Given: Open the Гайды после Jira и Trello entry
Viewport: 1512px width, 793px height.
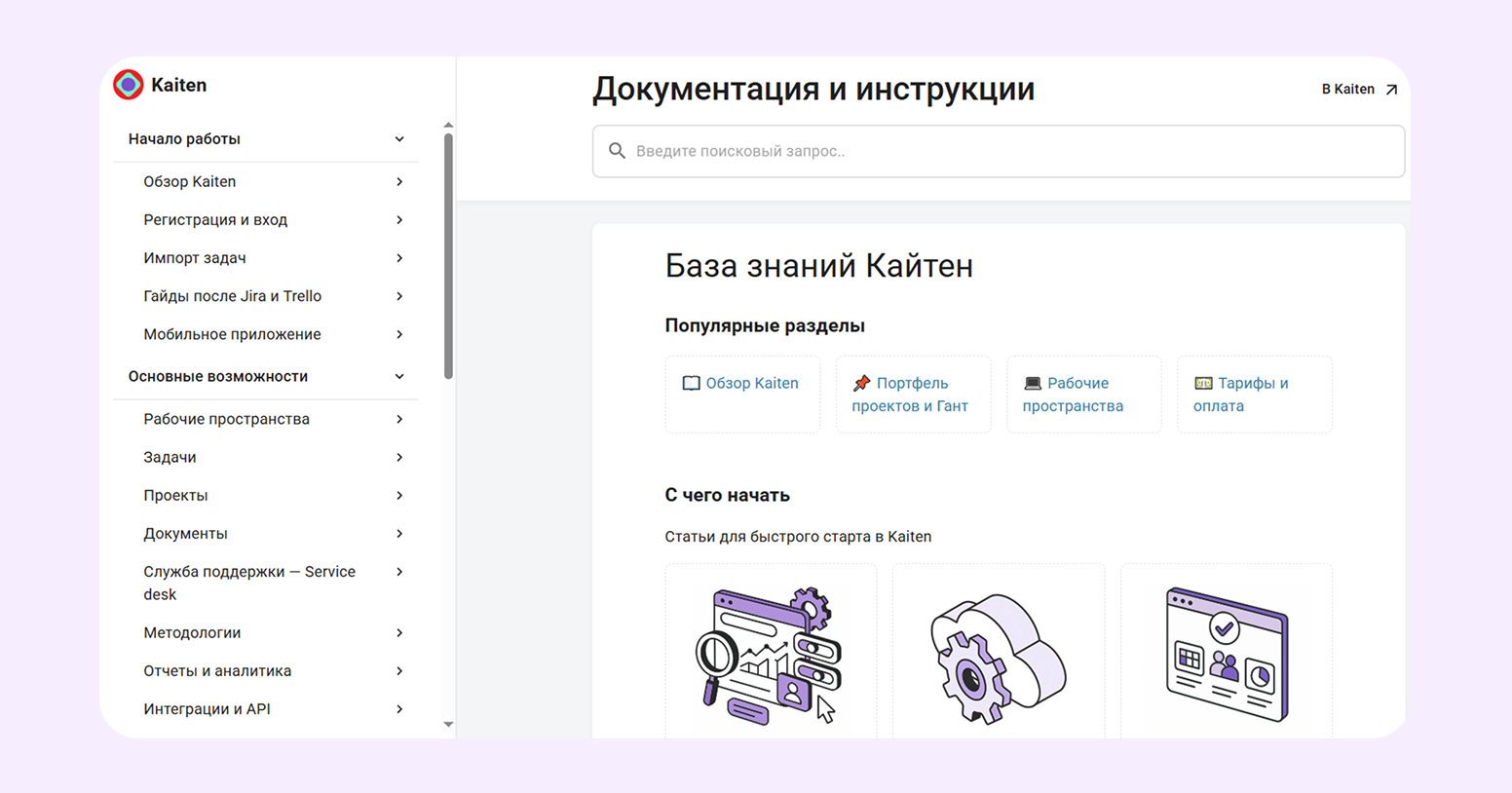Looking at the screenshot, I should pos(233,295).
